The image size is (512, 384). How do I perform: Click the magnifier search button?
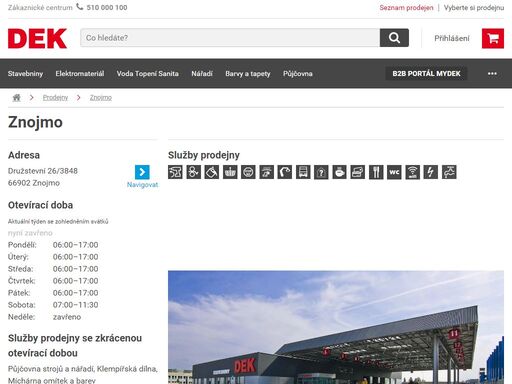point(394,38)
